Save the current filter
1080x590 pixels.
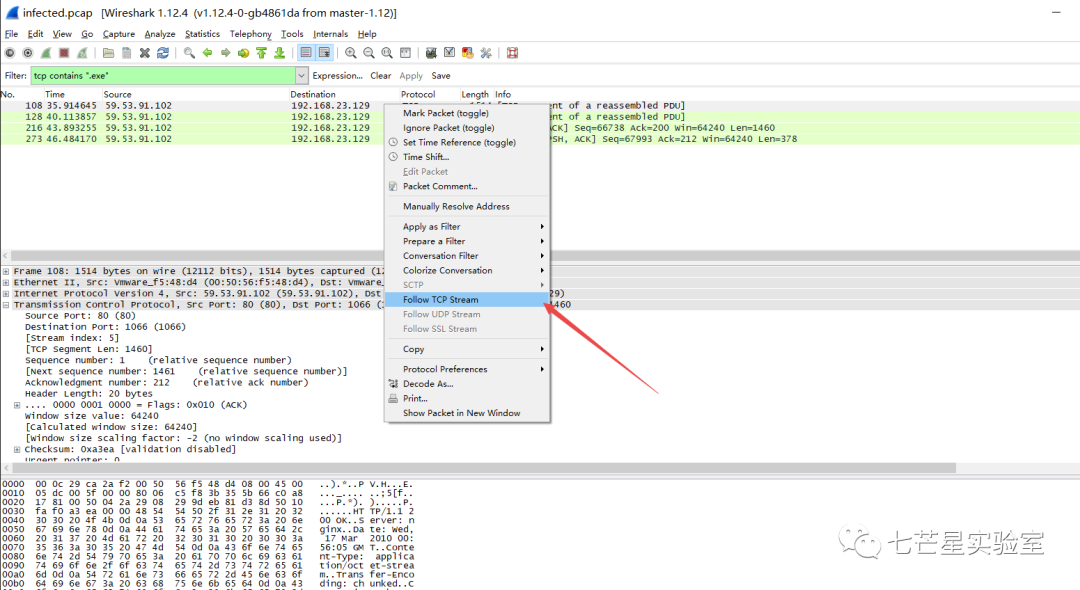coord(441,76)
